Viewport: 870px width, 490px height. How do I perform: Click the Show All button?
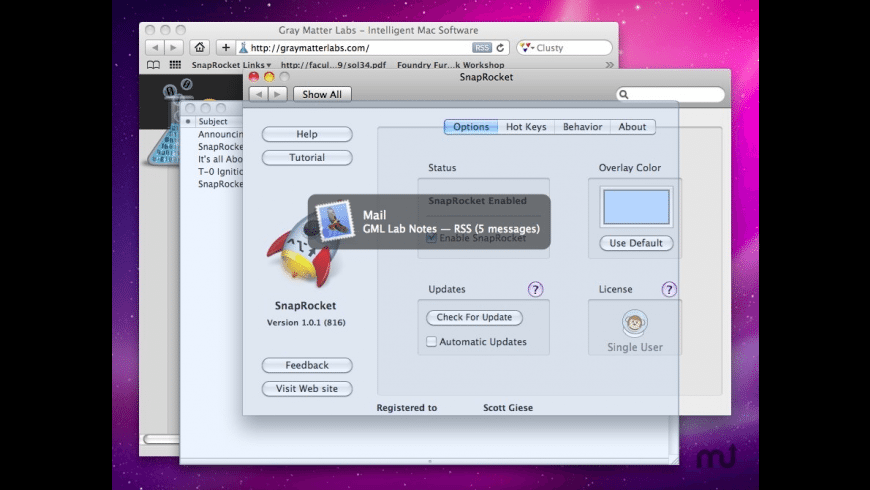[x=322, y=94]
